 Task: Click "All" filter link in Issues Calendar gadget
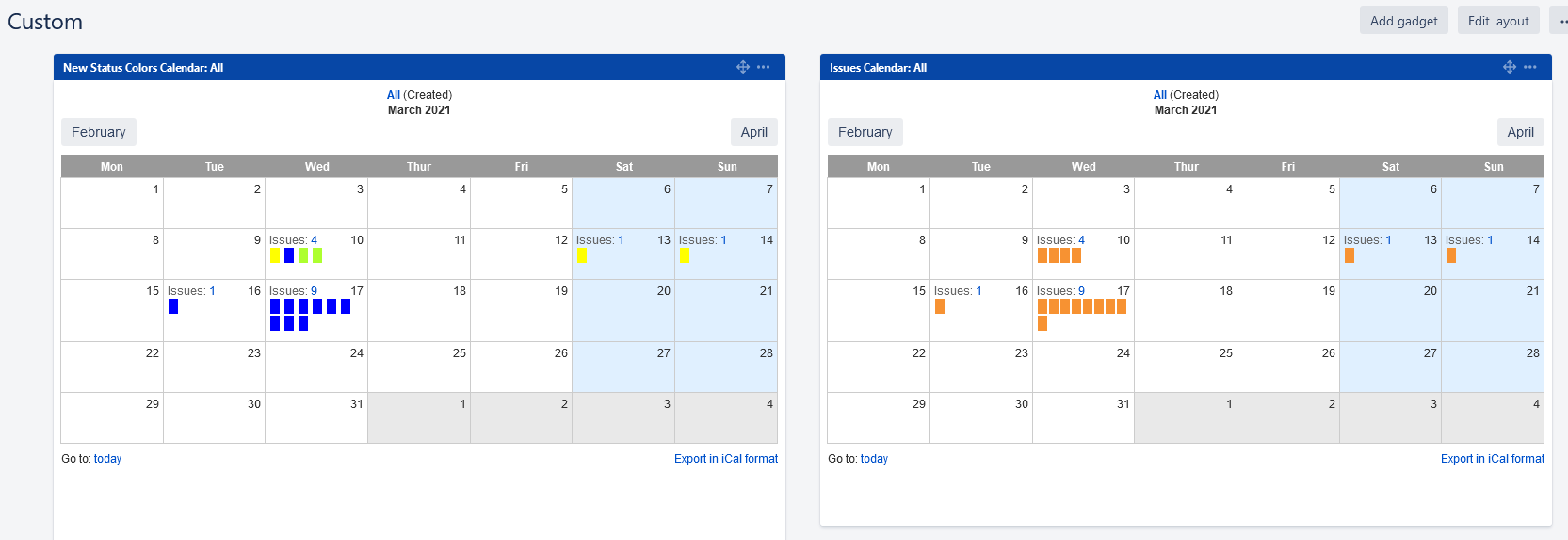click(x=1159, y=95)
